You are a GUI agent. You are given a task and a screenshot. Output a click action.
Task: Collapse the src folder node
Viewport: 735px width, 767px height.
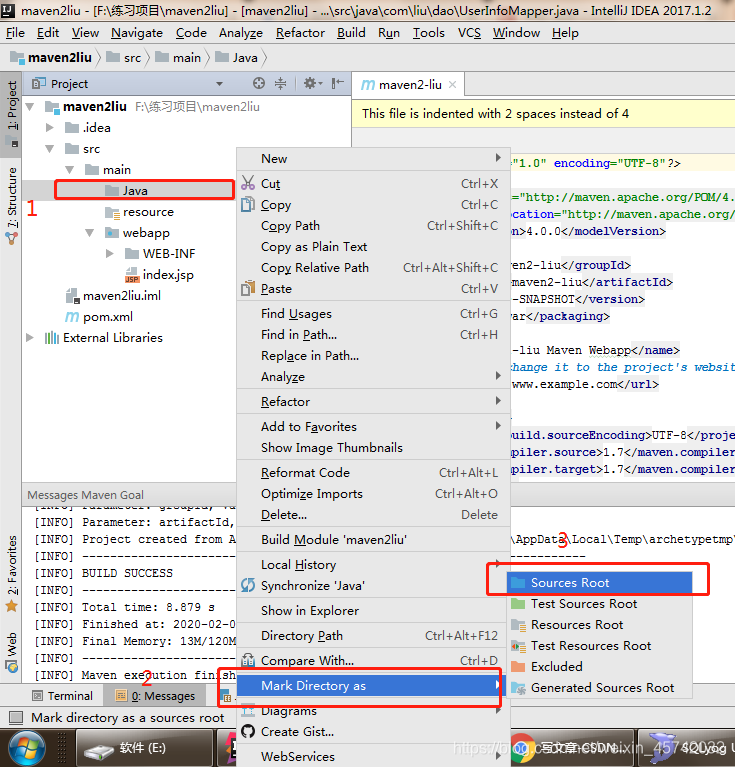(50, 148)
